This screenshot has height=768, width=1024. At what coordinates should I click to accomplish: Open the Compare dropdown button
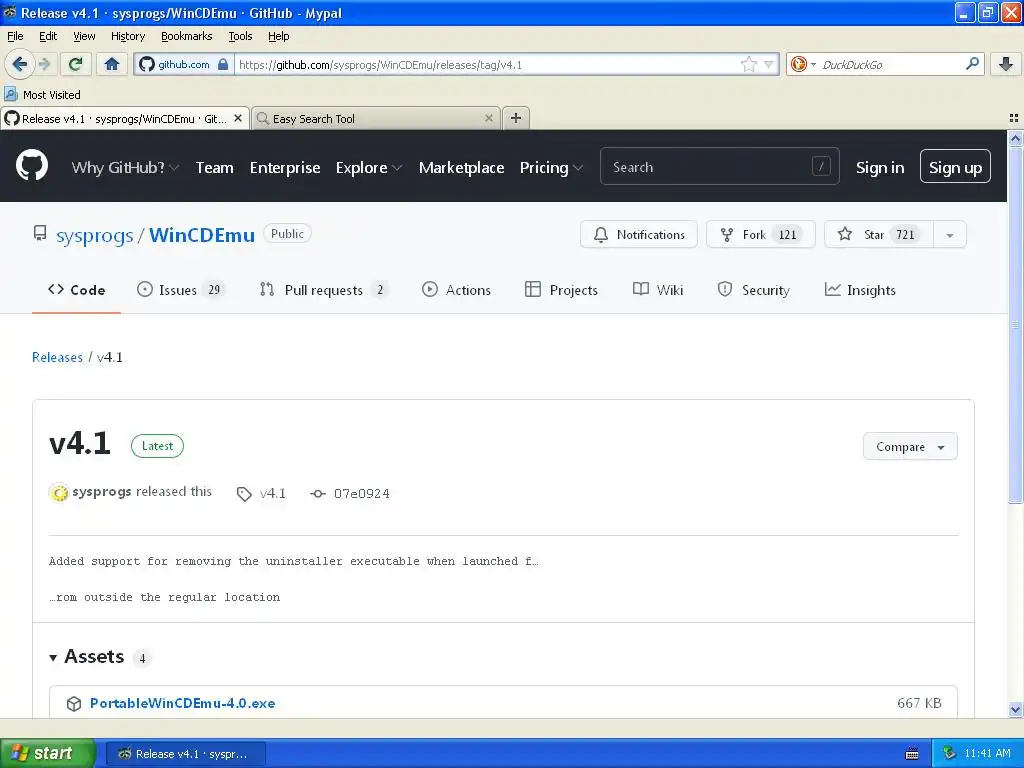point(910,447)
